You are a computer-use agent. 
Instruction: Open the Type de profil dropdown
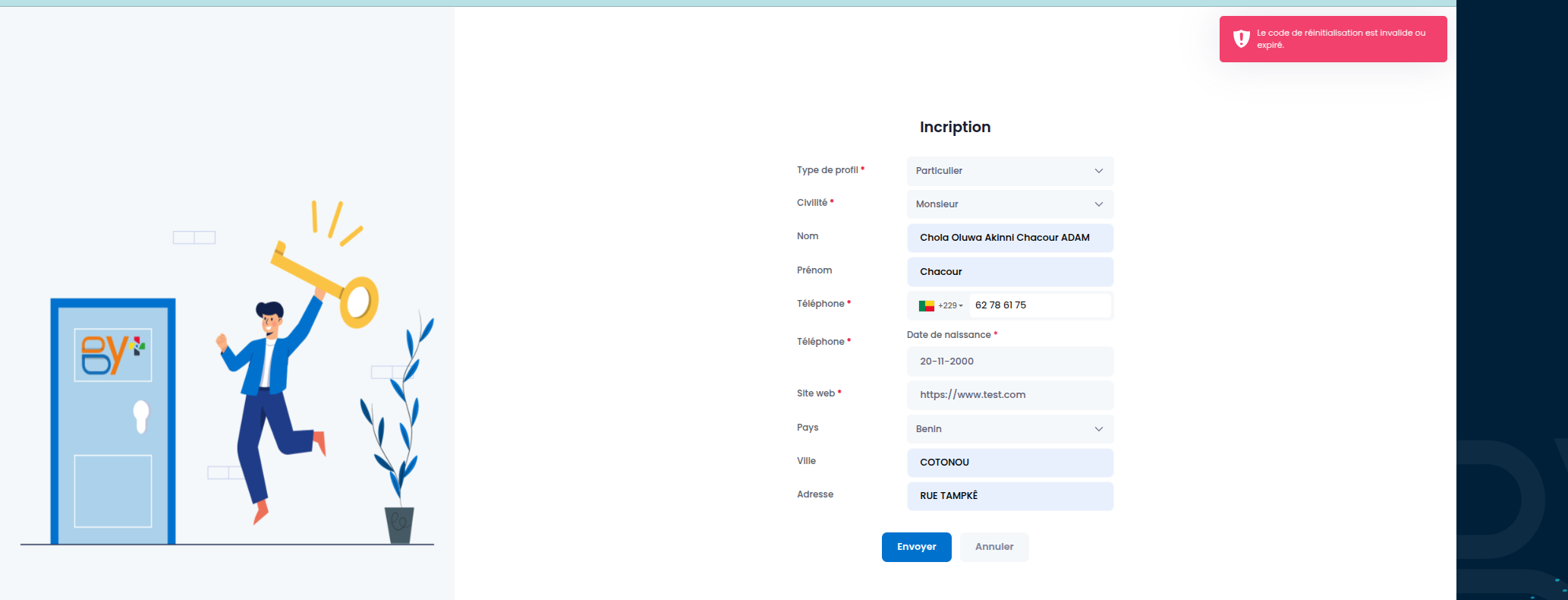click(x=1010, y=171)
